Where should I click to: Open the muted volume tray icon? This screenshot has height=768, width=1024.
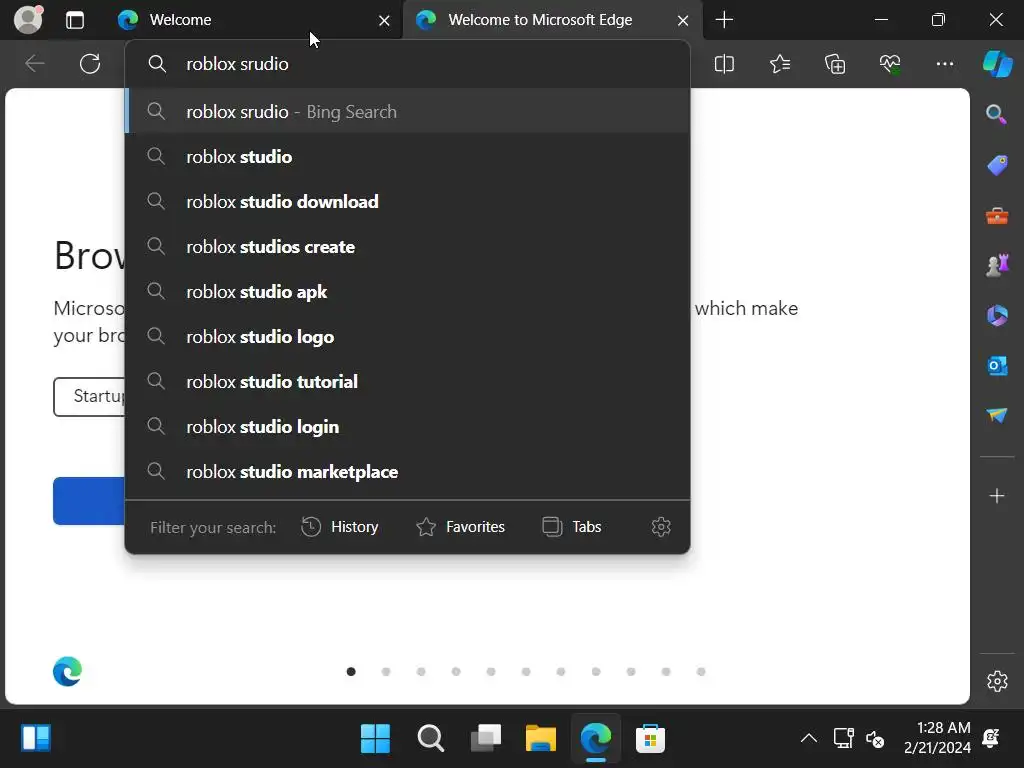(x=875, y=739)
